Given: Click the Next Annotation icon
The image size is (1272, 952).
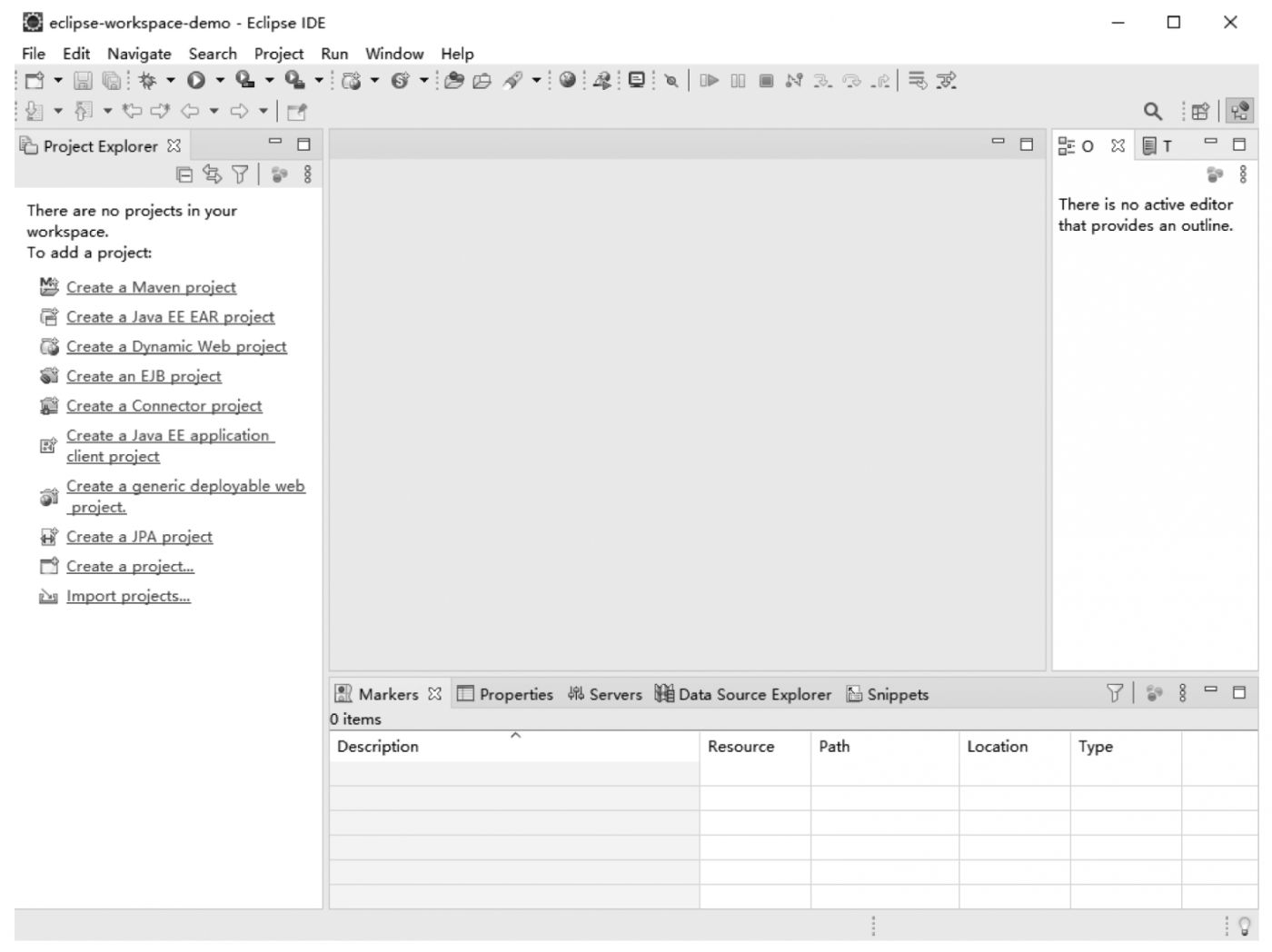Looking at the screenshot, I should [35, 111].
